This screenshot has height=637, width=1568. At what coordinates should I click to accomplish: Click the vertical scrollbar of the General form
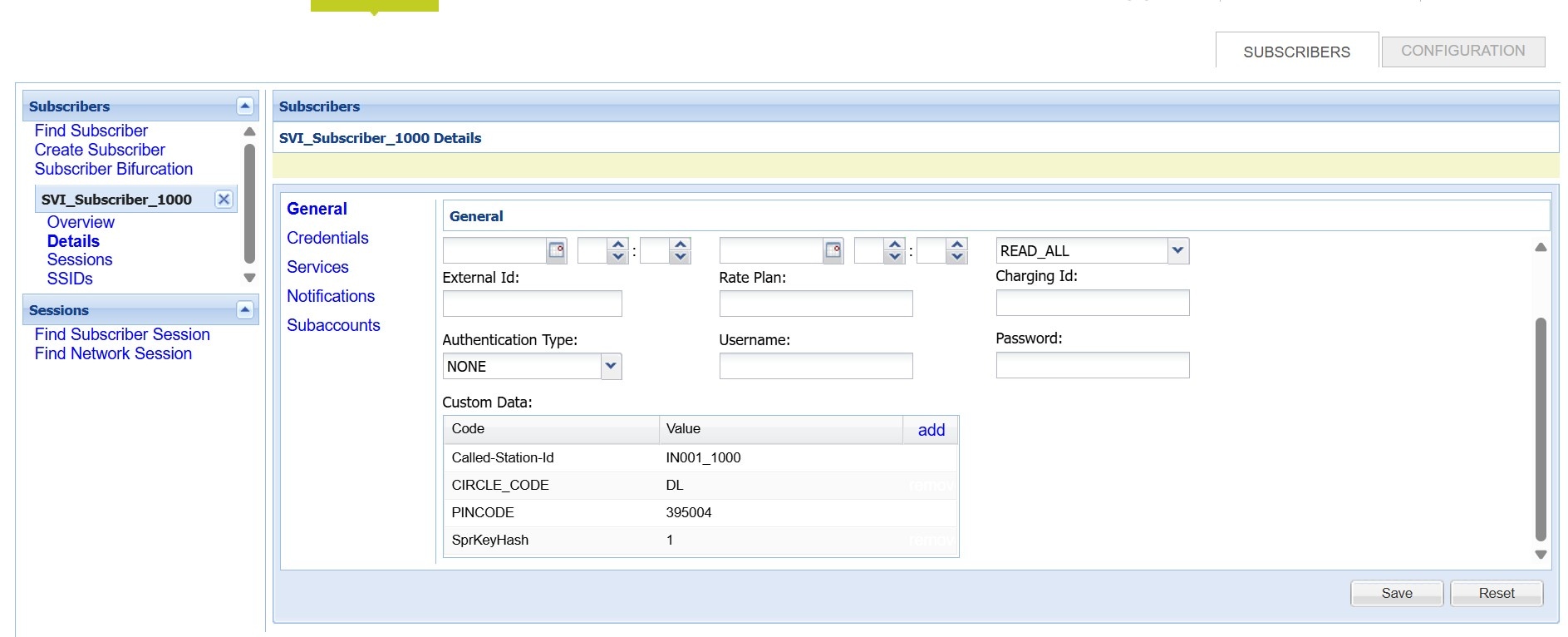pyautogui.click(x=1540, y=428)
